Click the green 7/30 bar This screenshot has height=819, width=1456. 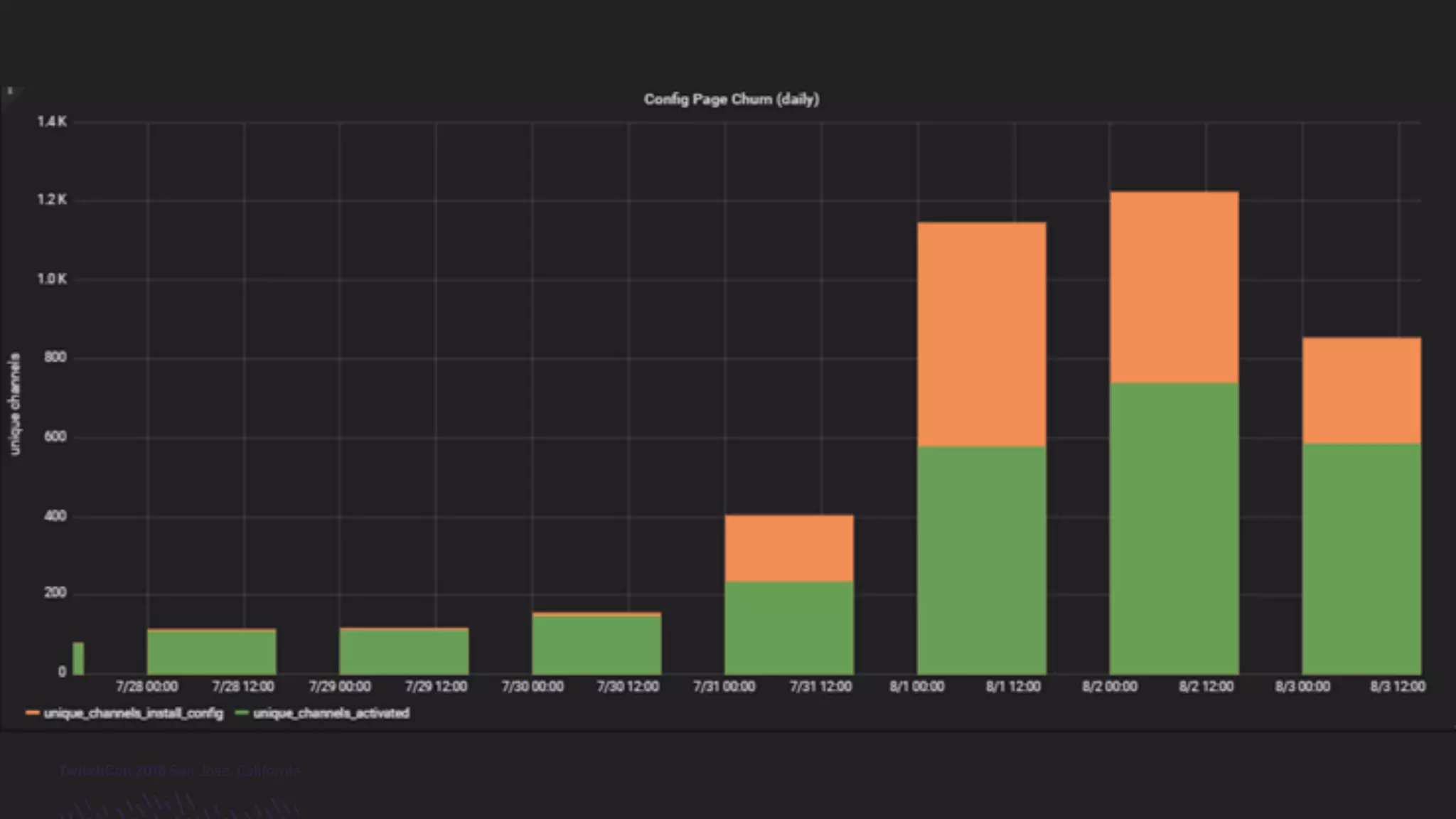(596, 645)
